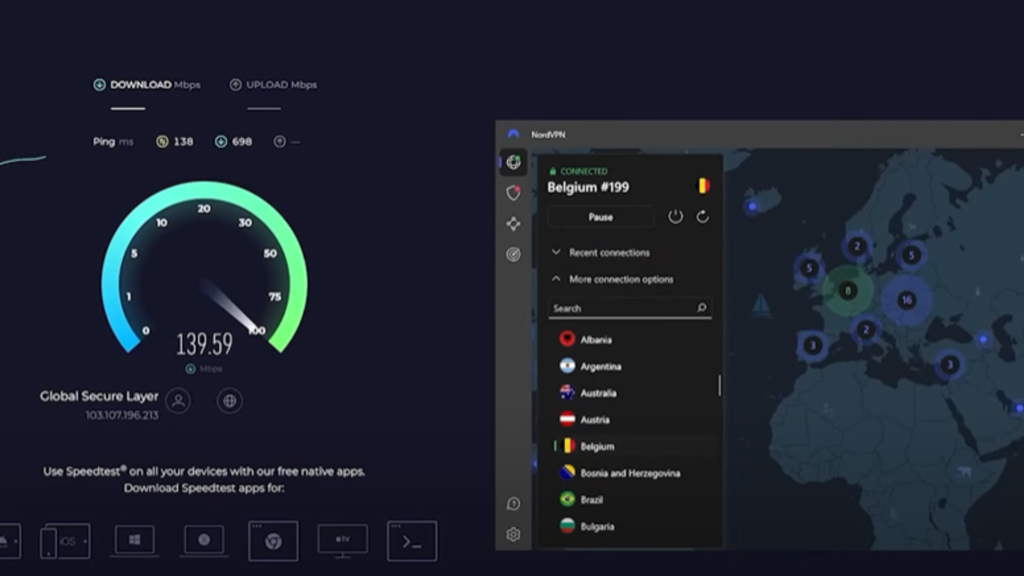The height and width of the screenshot is (576, 1024).
Task: Click the Speedtest globe server icon
Action: point(229,401)
